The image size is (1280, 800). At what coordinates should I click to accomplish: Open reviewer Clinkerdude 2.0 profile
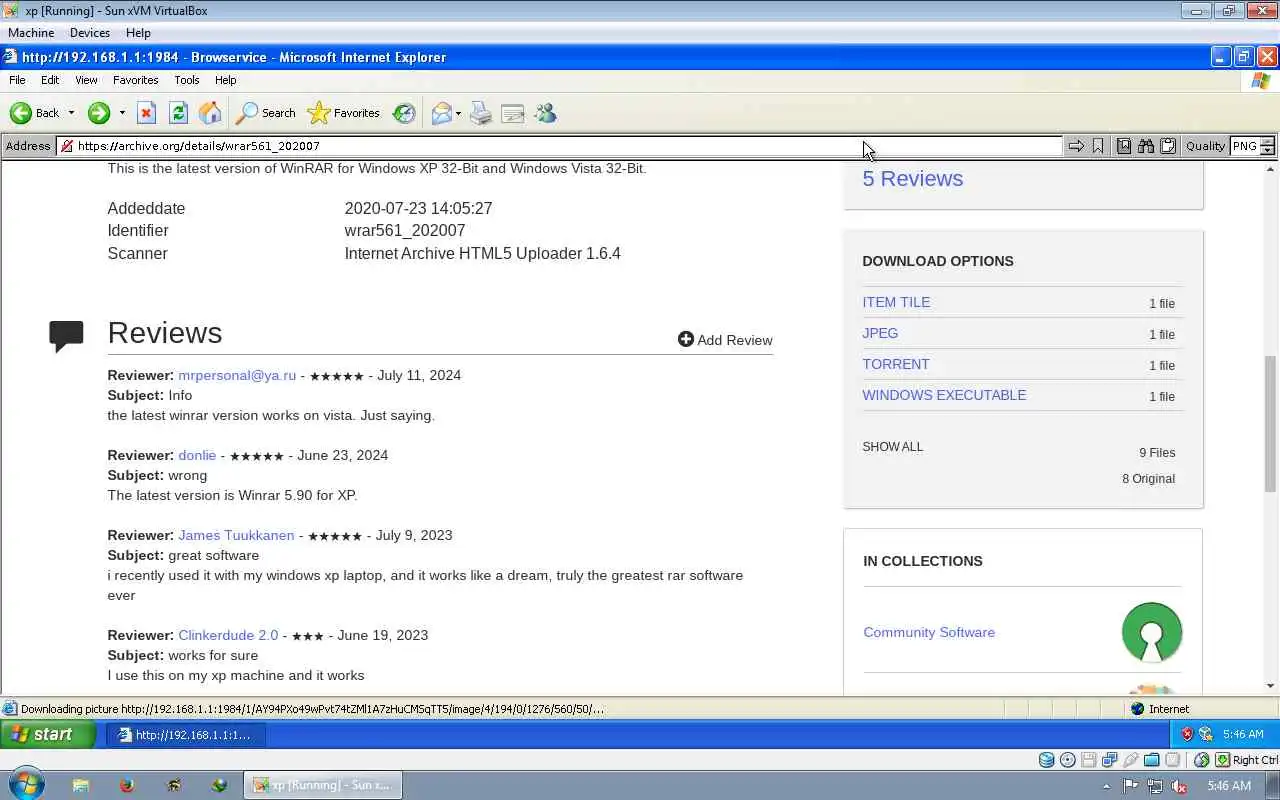228,635
